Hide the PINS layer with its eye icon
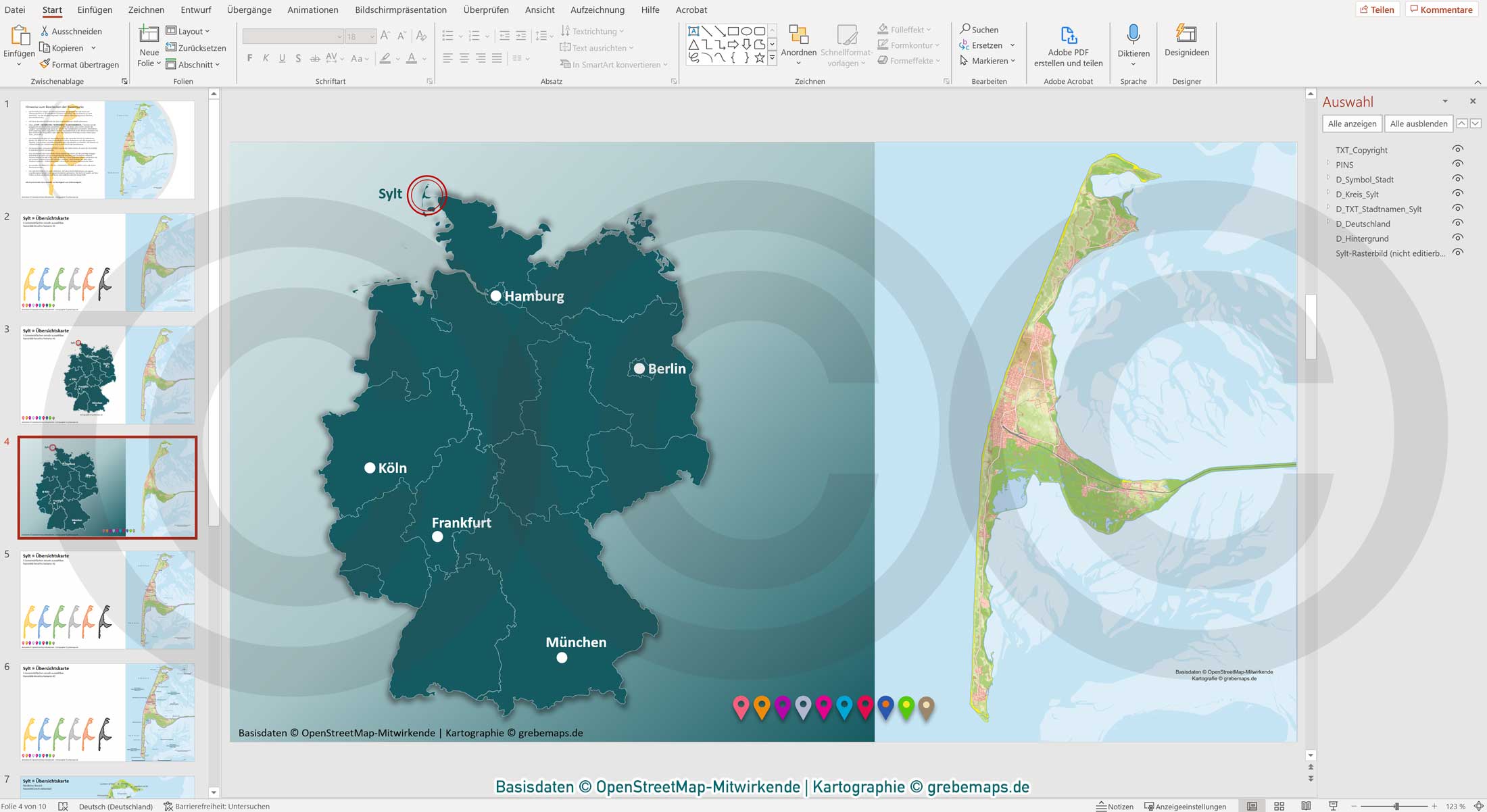1487x812 pixels. click(x=1458, y=164)
